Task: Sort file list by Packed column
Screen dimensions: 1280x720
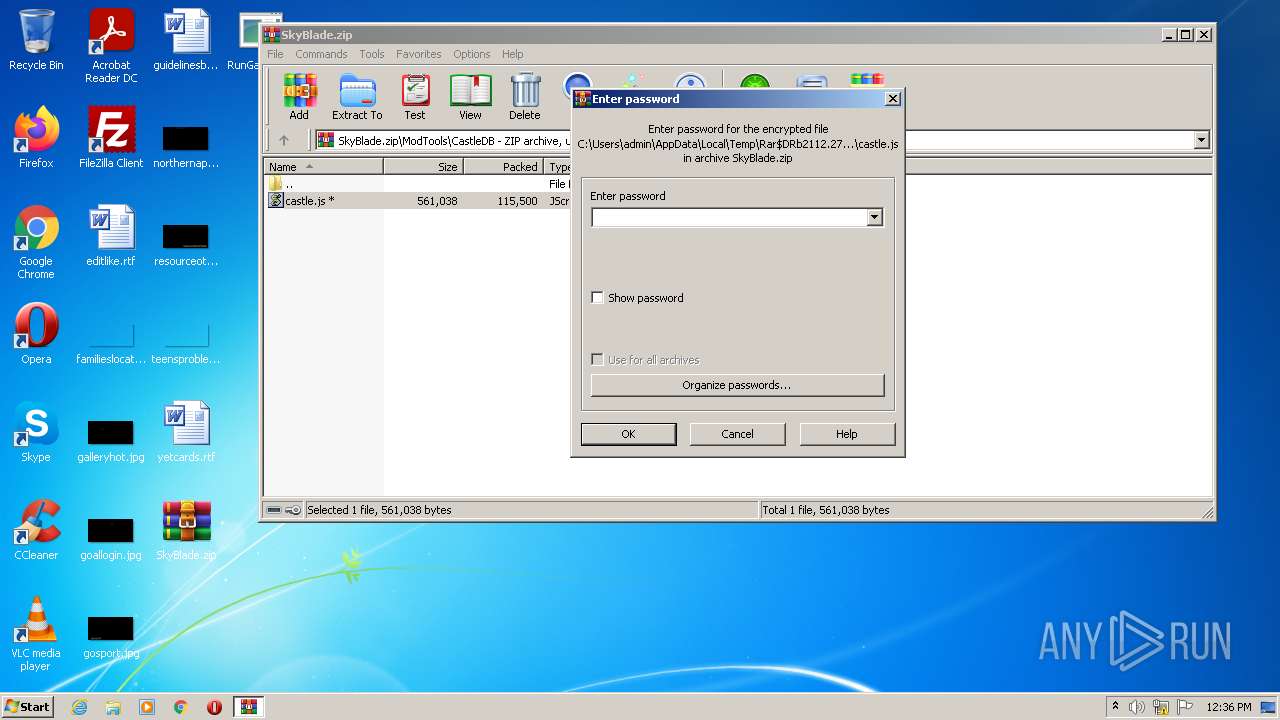Action: click(x=503, y=167)
